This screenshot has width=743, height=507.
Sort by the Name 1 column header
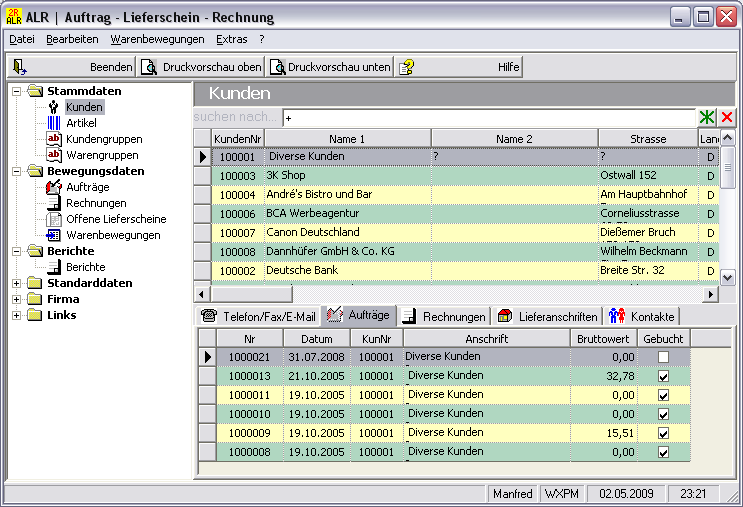pyautogui.click(x=347, y=138)
